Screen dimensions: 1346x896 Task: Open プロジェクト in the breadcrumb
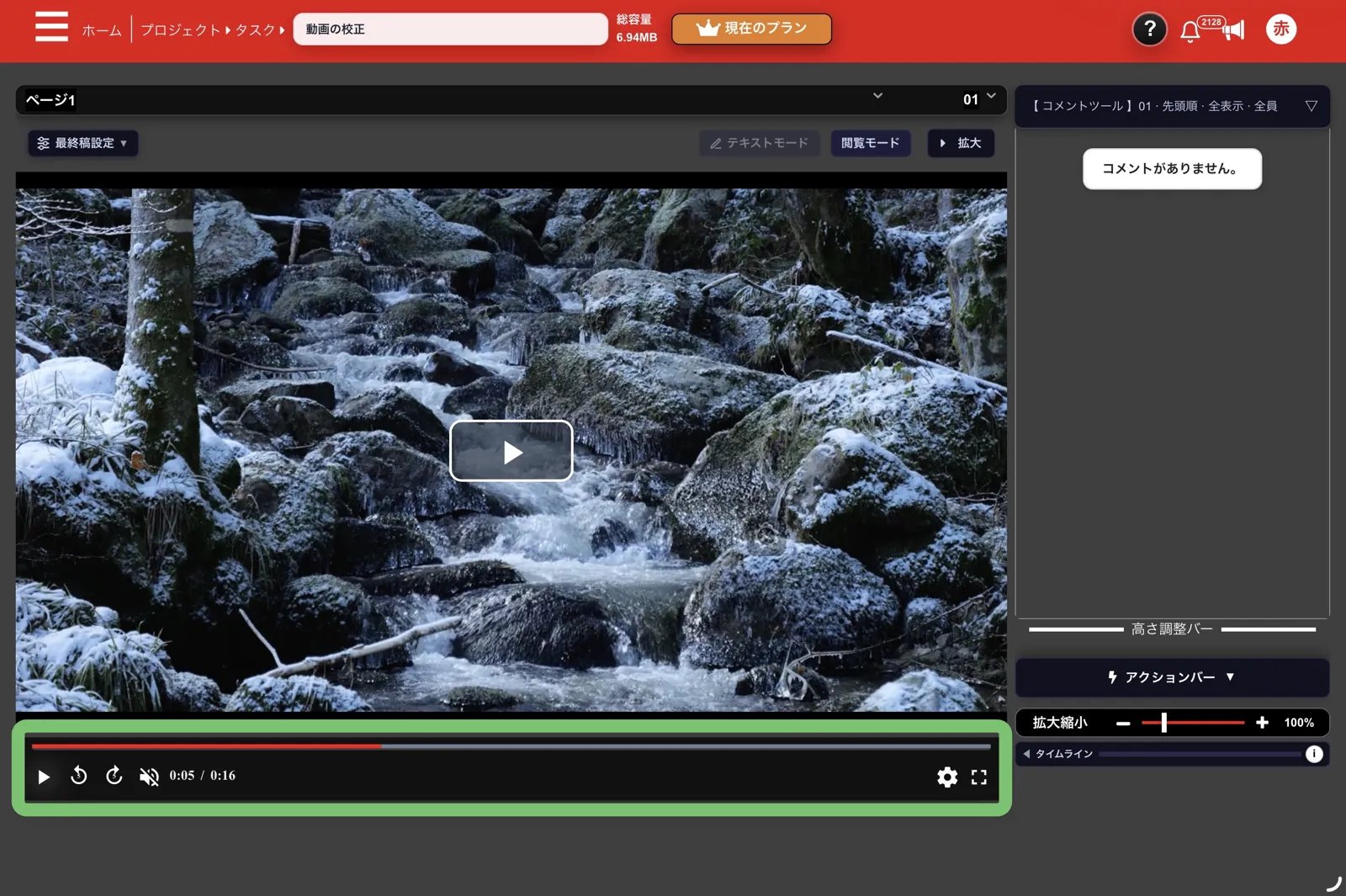click(181, 30)
